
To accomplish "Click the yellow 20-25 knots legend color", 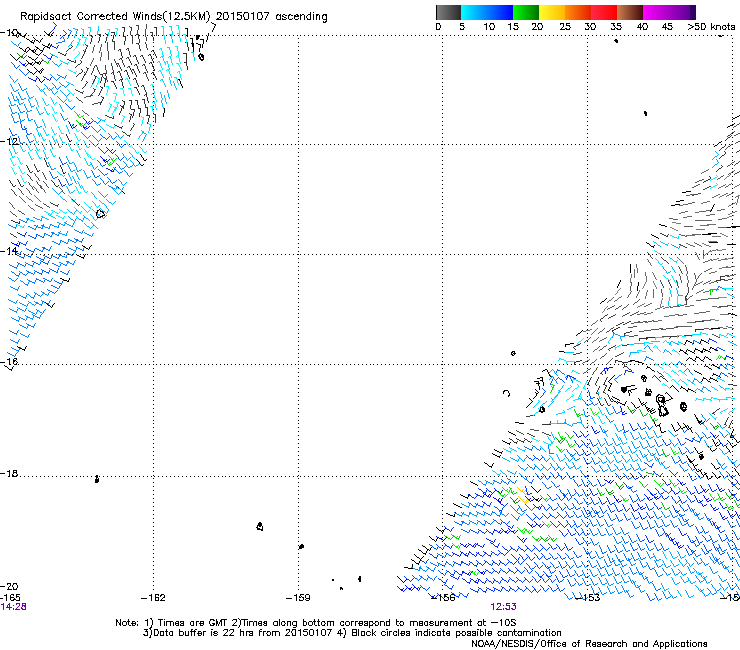I will [552, 12].
